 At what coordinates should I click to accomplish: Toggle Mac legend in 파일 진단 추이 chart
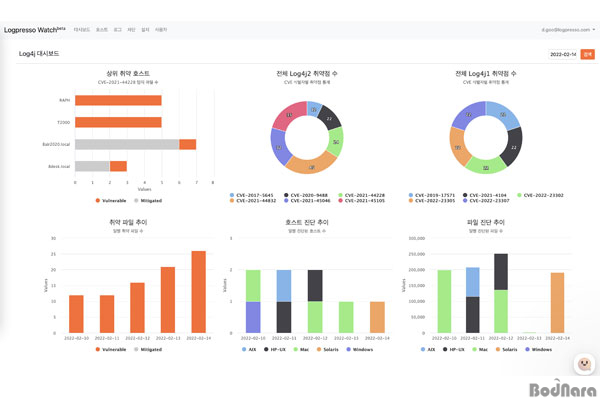480,349
